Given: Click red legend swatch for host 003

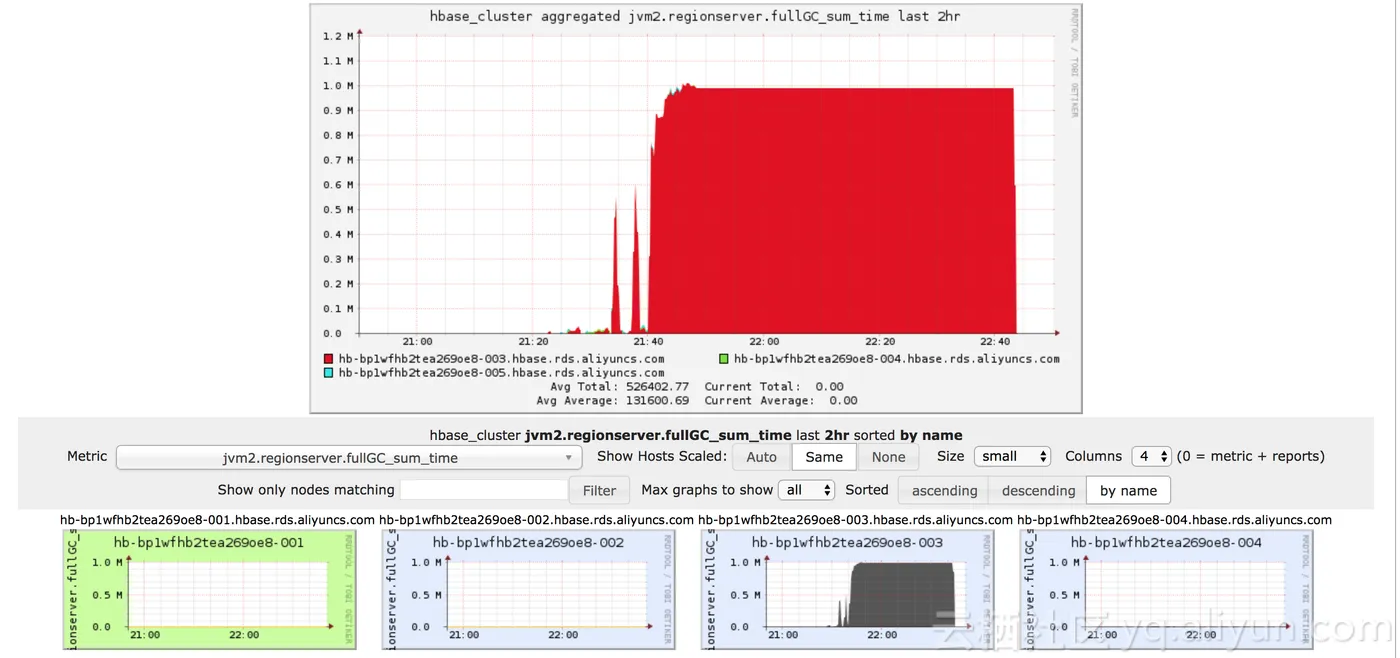Looking at the screenshot, I should (328, 358).
